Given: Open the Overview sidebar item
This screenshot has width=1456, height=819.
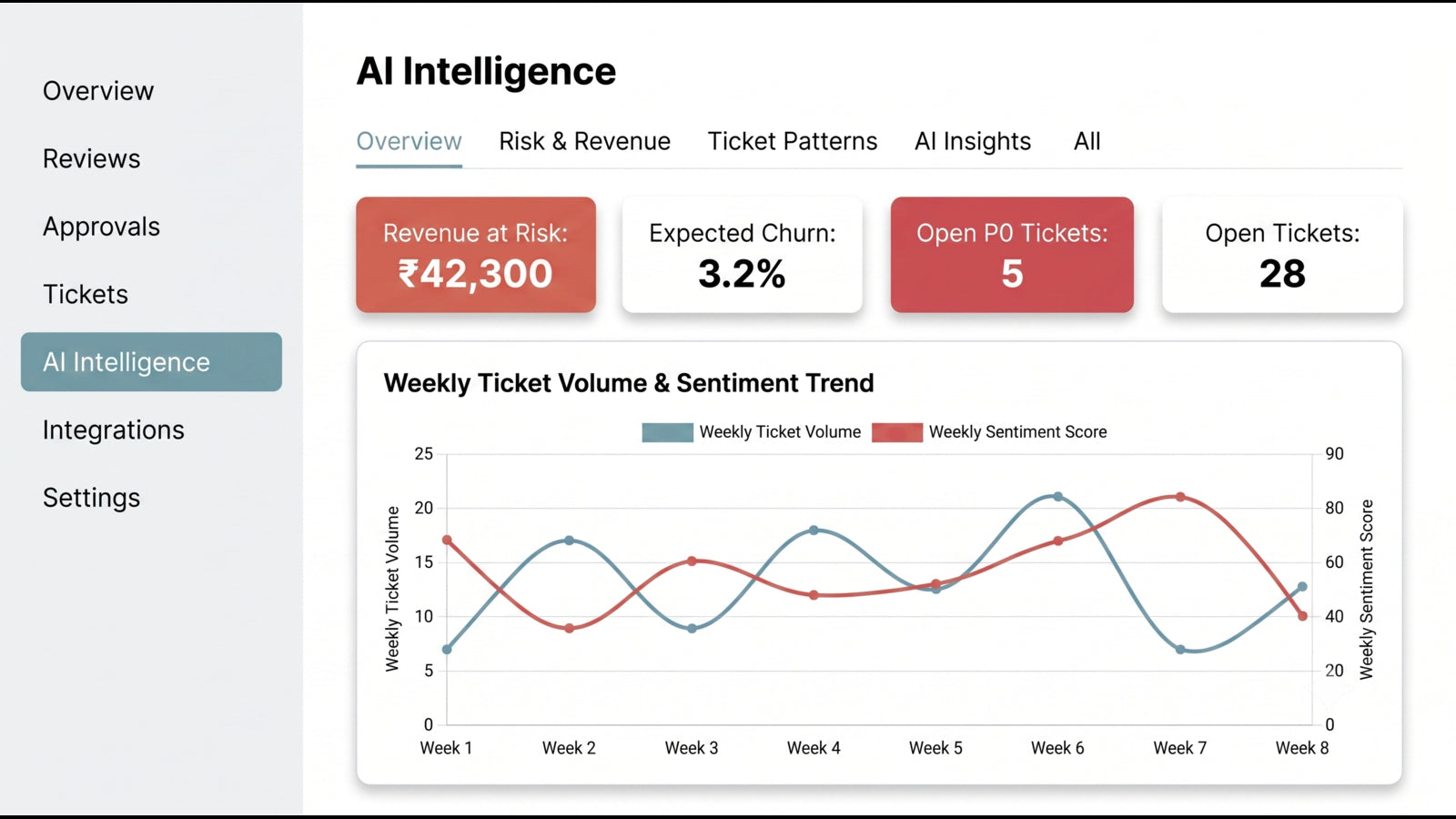Looking at the screenshot, I should click(98, 91).
